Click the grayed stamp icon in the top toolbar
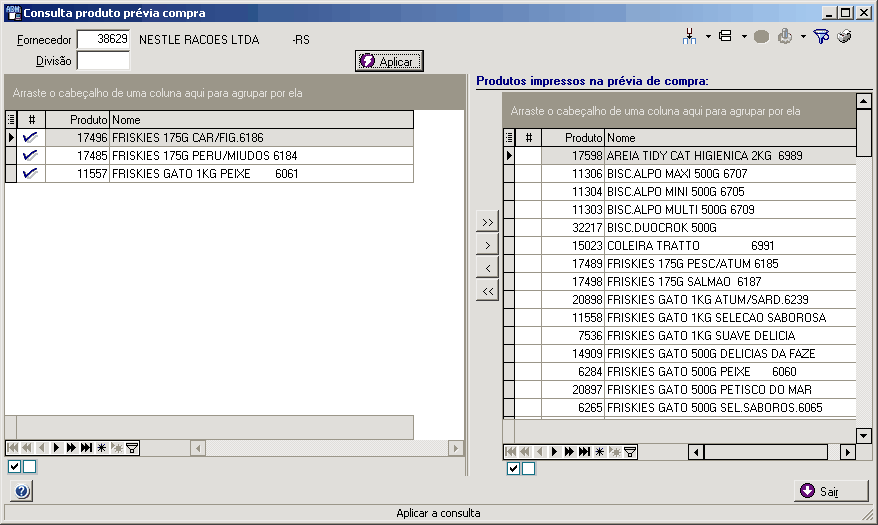 [x=785, y=36]
